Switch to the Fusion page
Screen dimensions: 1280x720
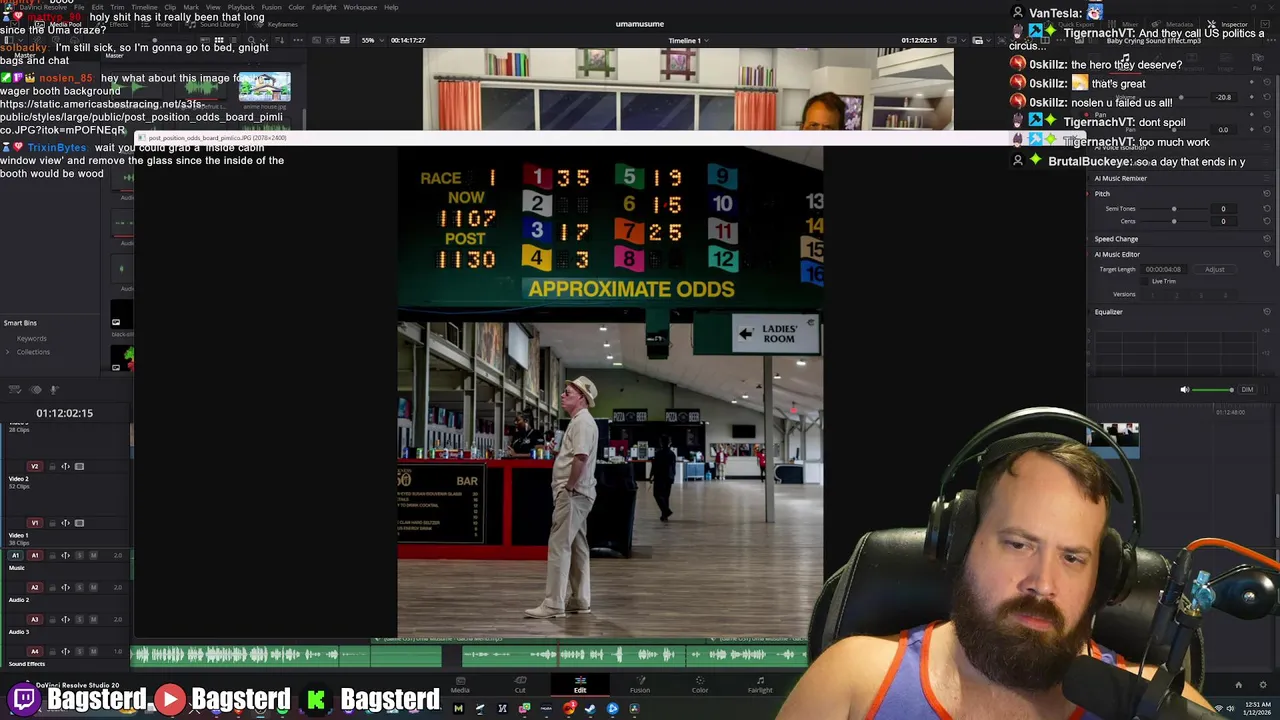(640, 684)
